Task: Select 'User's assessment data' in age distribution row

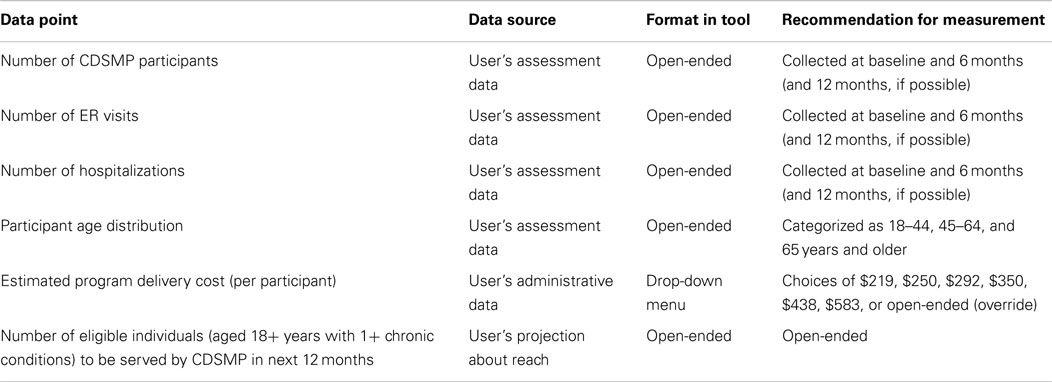Action: point(535,237)
